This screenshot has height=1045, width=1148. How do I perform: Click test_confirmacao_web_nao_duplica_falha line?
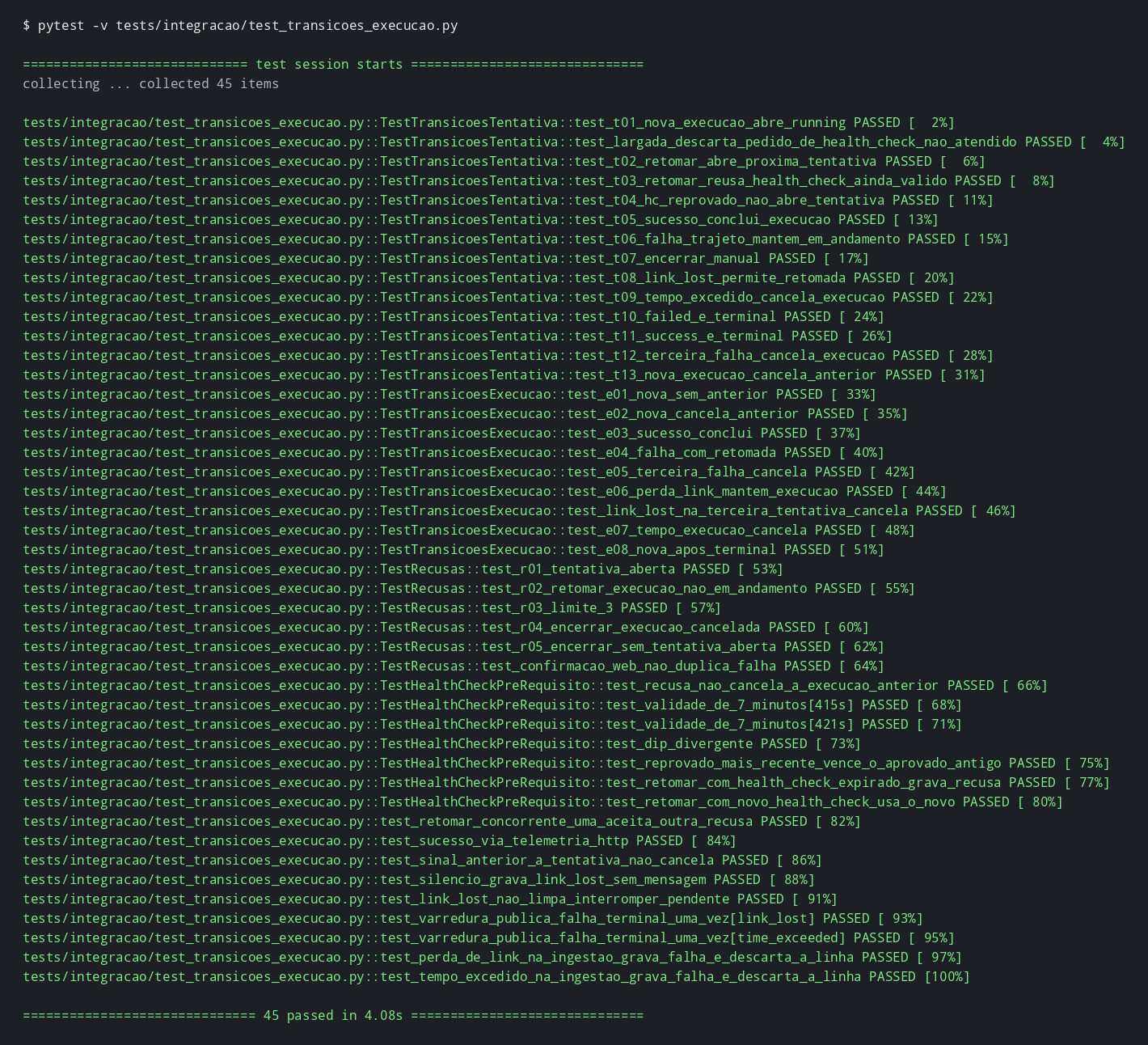[x=454, y=666]
